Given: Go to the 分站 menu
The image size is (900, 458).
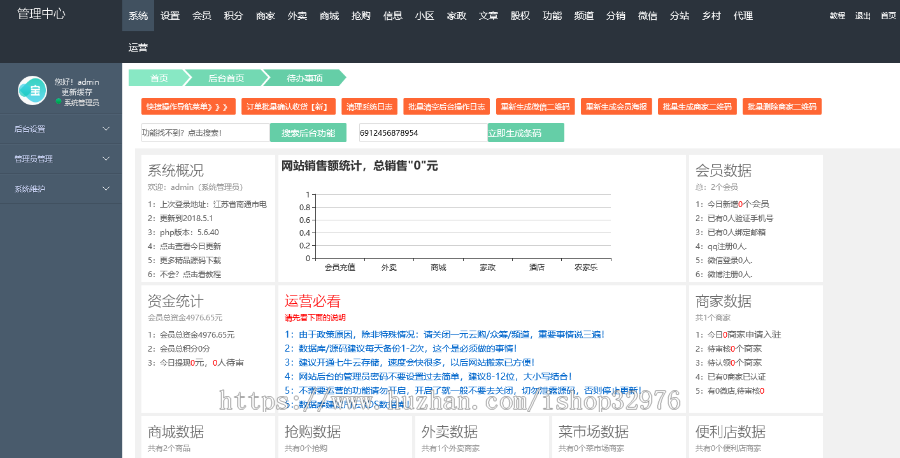Looking at the screenshot, I should coord(679,15).
